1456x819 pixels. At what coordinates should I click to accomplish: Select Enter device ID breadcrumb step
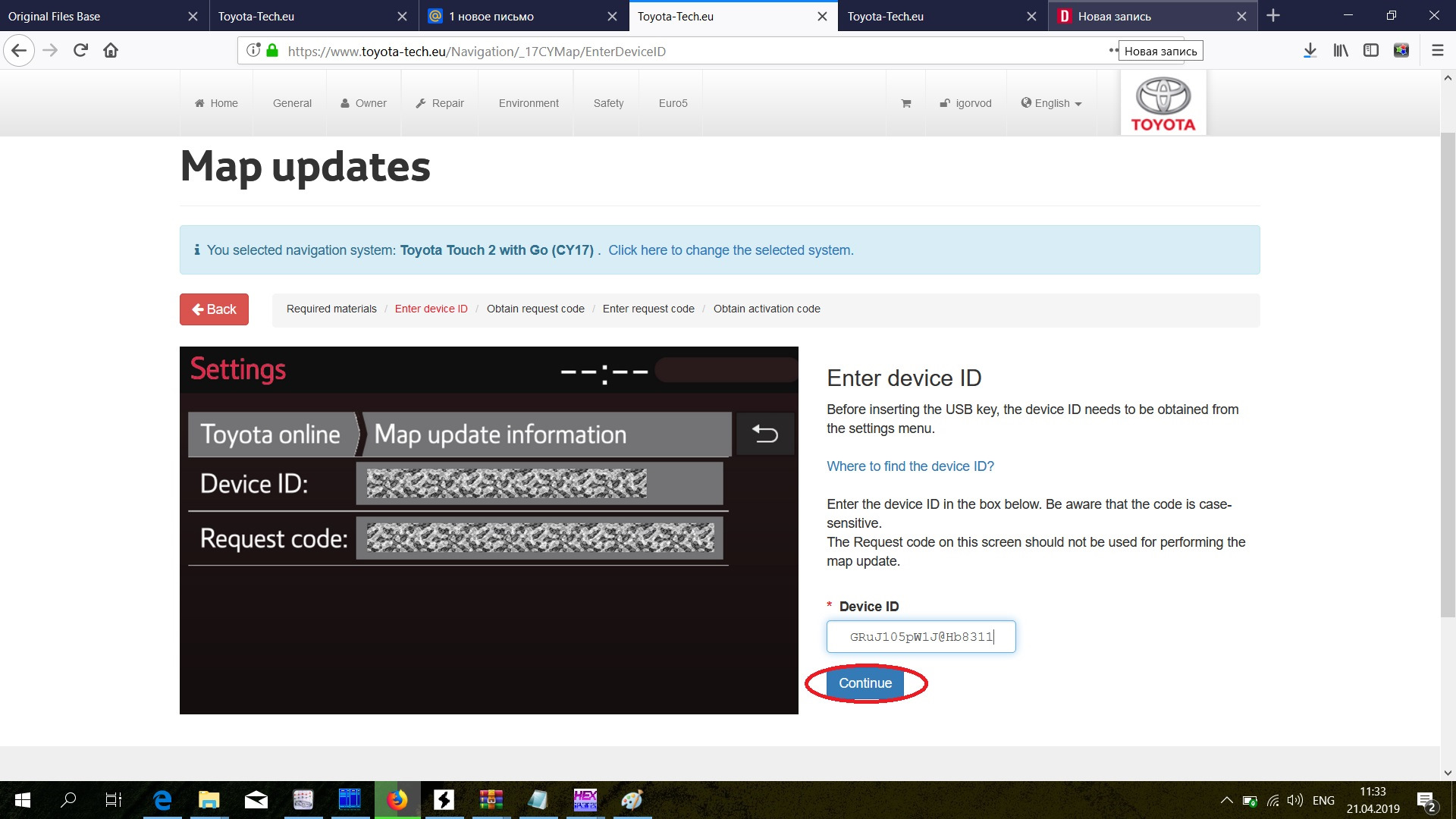(x=431, y=309)
